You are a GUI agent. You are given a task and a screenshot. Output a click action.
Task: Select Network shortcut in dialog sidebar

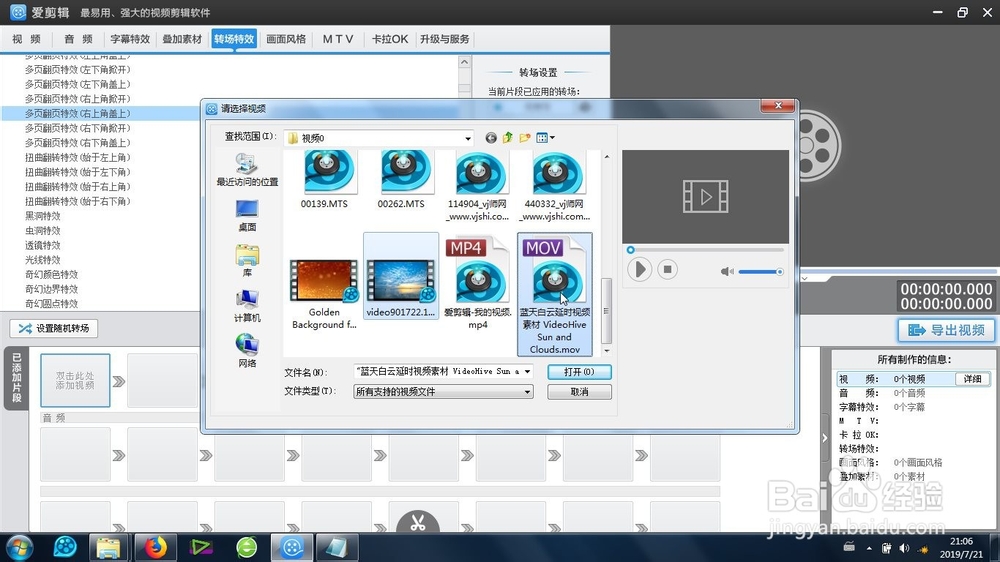247,351
